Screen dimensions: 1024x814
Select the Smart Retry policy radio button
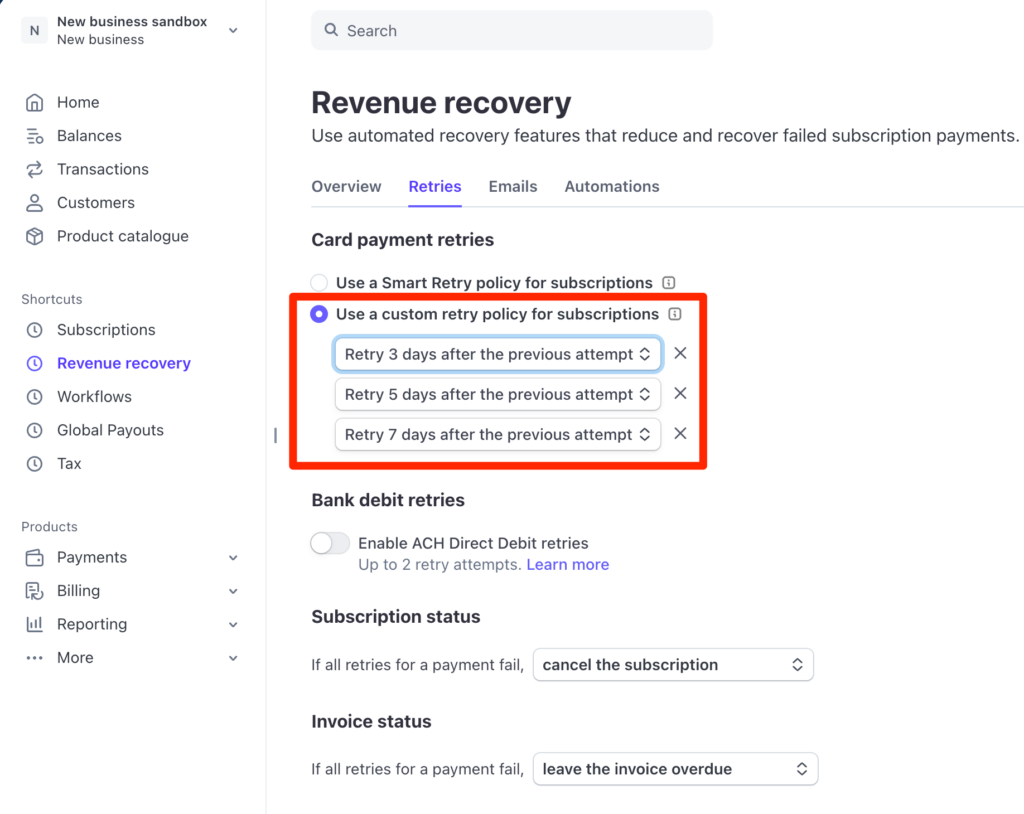click(x=319, y=283)
